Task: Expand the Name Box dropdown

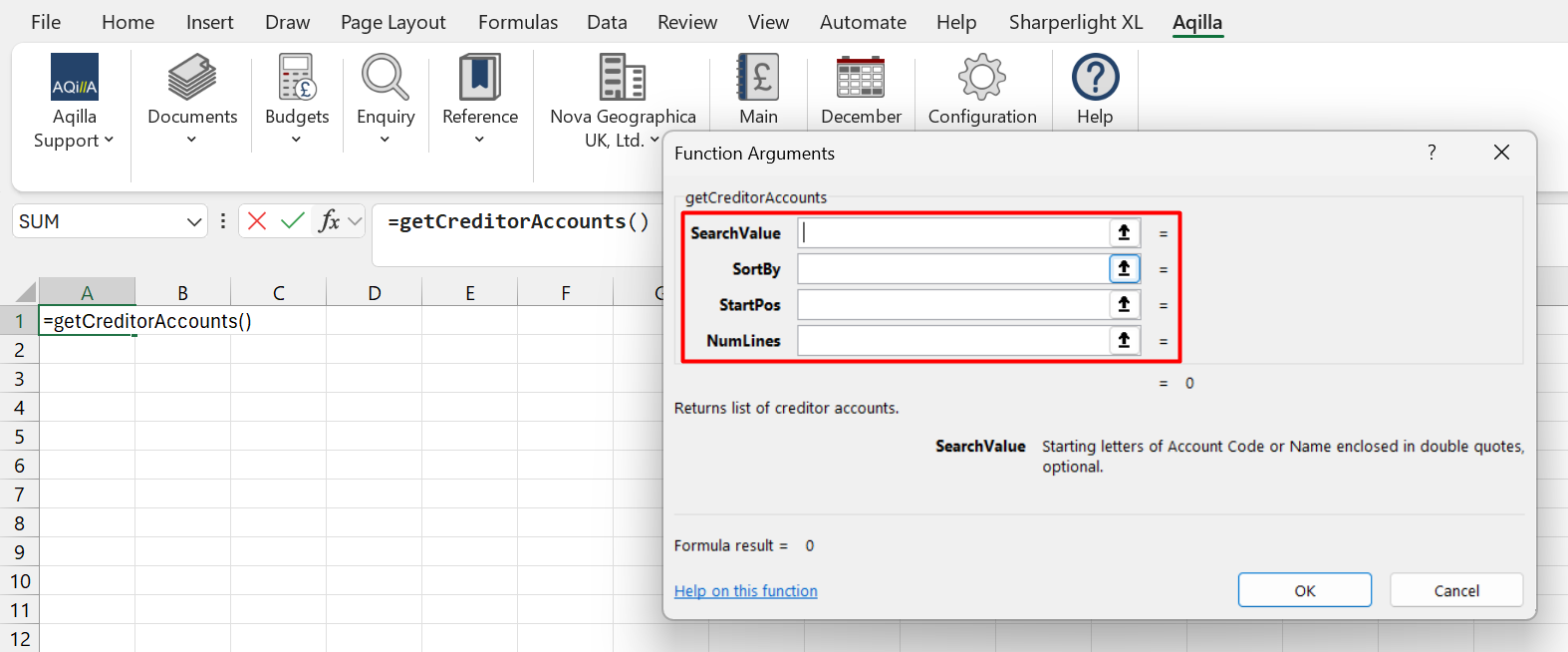Action: [x=194, y=221]
